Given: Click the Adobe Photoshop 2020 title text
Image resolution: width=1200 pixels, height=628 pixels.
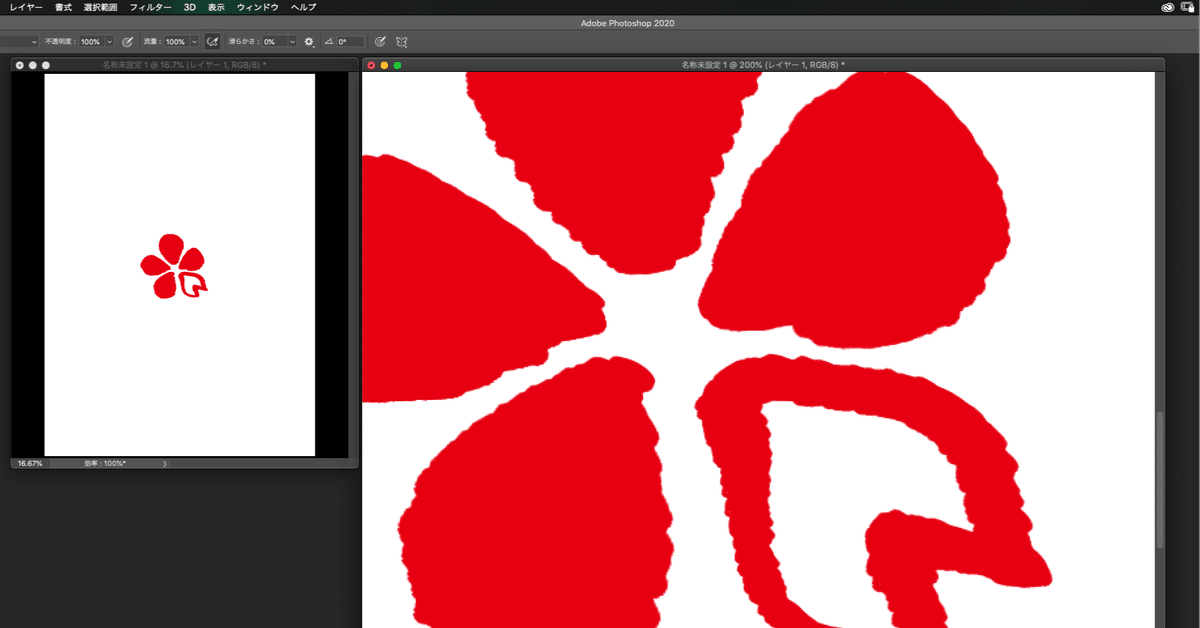Looking at the screenshot, I should [628, 23].
